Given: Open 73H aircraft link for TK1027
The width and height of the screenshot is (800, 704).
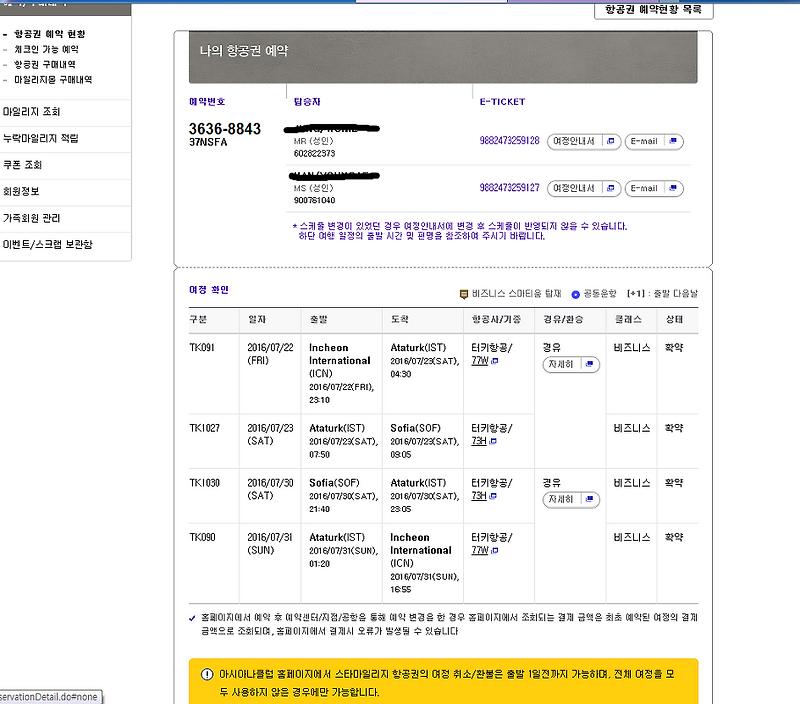Looking at the screenshot, I should tap(479, 441).
